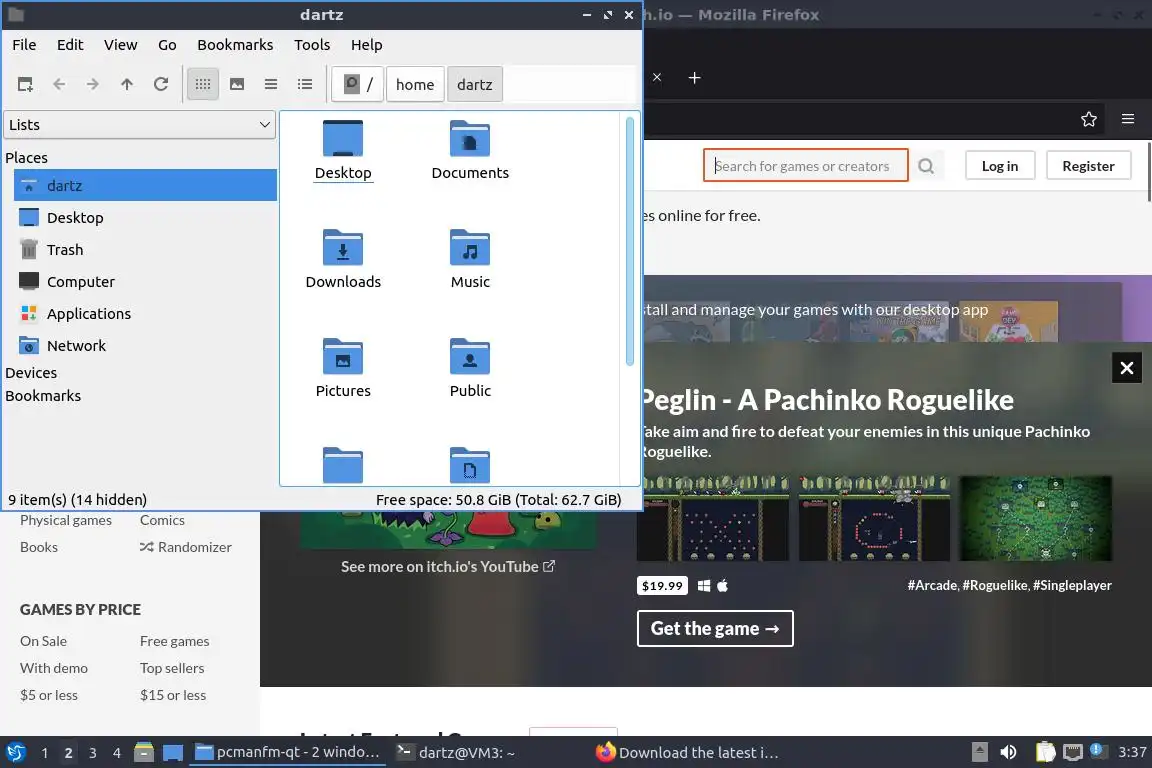The height and width of the screenshot is (768, 1152).
Task: Close the Peglin featured game popup
Action: pyautogui.click(x=1126, y=368)
